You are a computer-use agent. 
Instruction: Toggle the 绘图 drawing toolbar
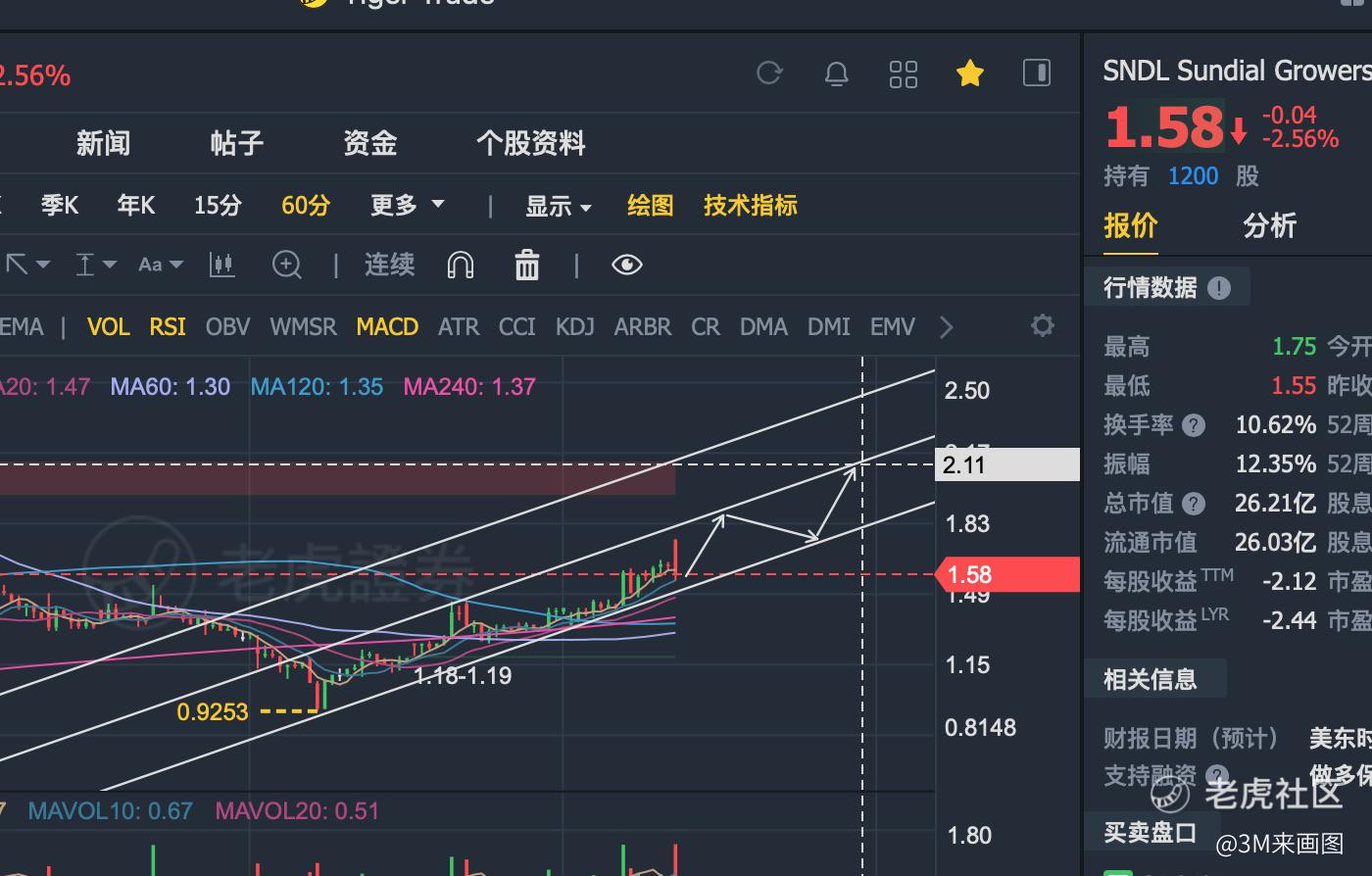click(651, 206)
